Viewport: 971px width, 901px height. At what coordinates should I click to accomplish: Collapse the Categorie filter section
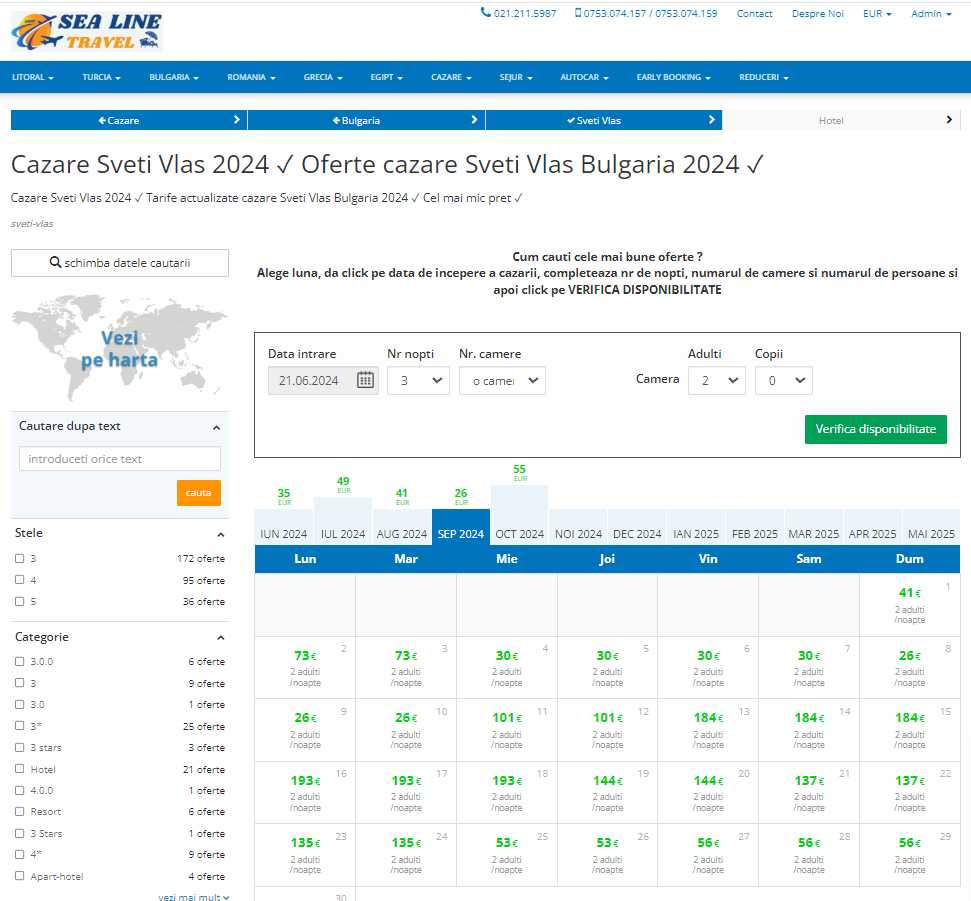coord(221,638)
